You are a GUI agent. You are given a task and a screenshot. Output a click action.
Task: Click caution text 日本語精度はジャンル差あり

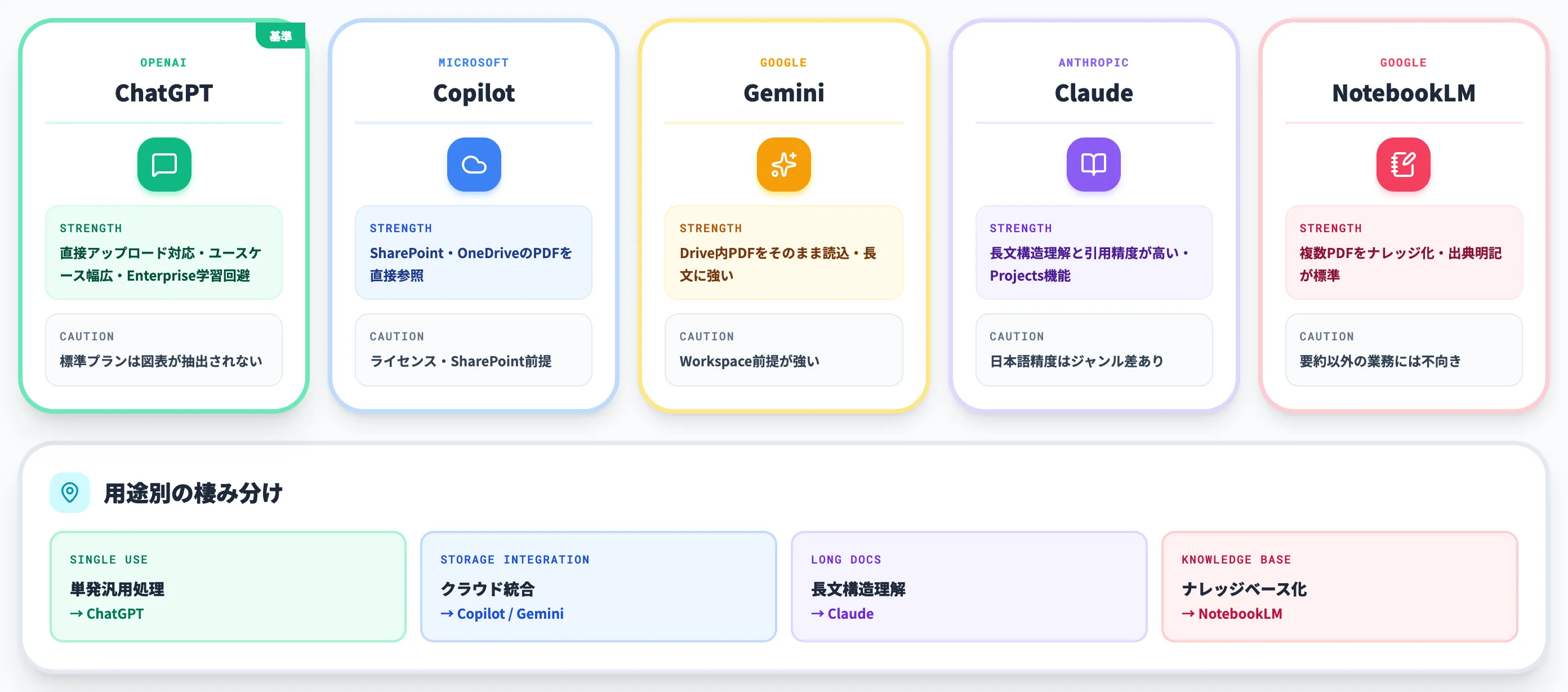click(1076, 361)
